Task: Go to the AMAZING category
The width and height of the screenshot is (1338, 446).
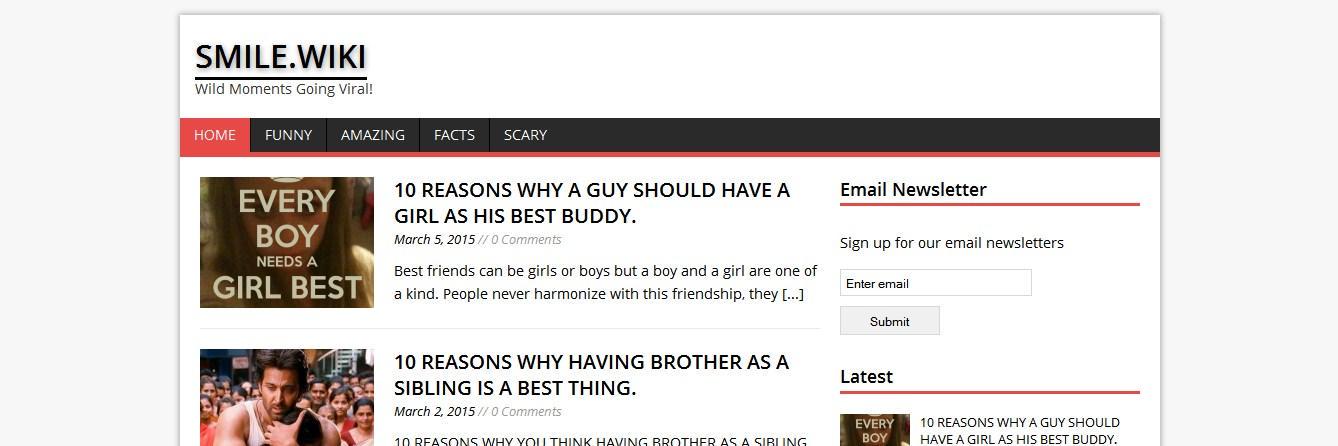Action: tap(373, 135)
